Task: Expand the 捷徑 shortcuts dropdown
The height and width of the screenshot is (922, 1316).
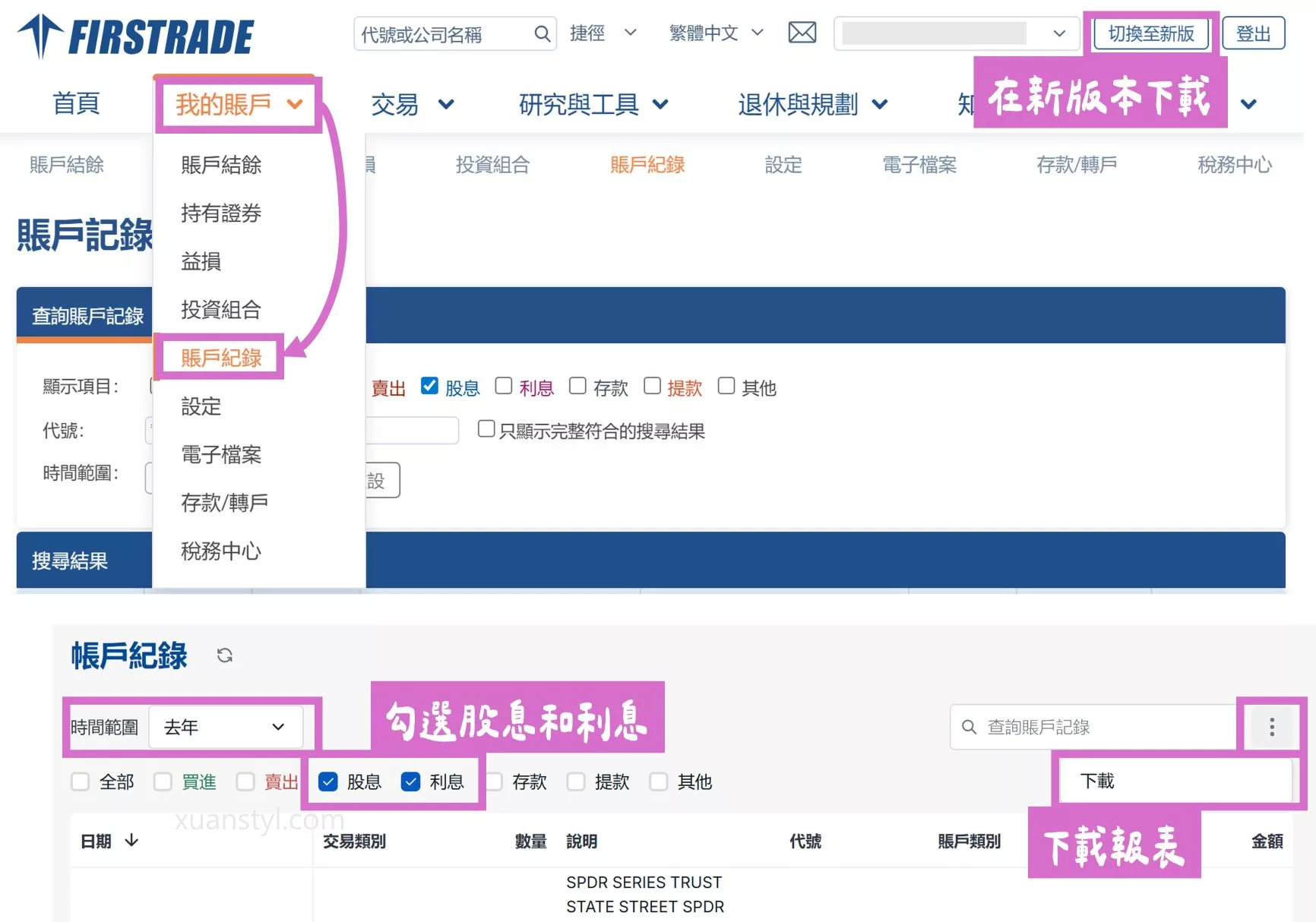Action: tap(603, 33)
